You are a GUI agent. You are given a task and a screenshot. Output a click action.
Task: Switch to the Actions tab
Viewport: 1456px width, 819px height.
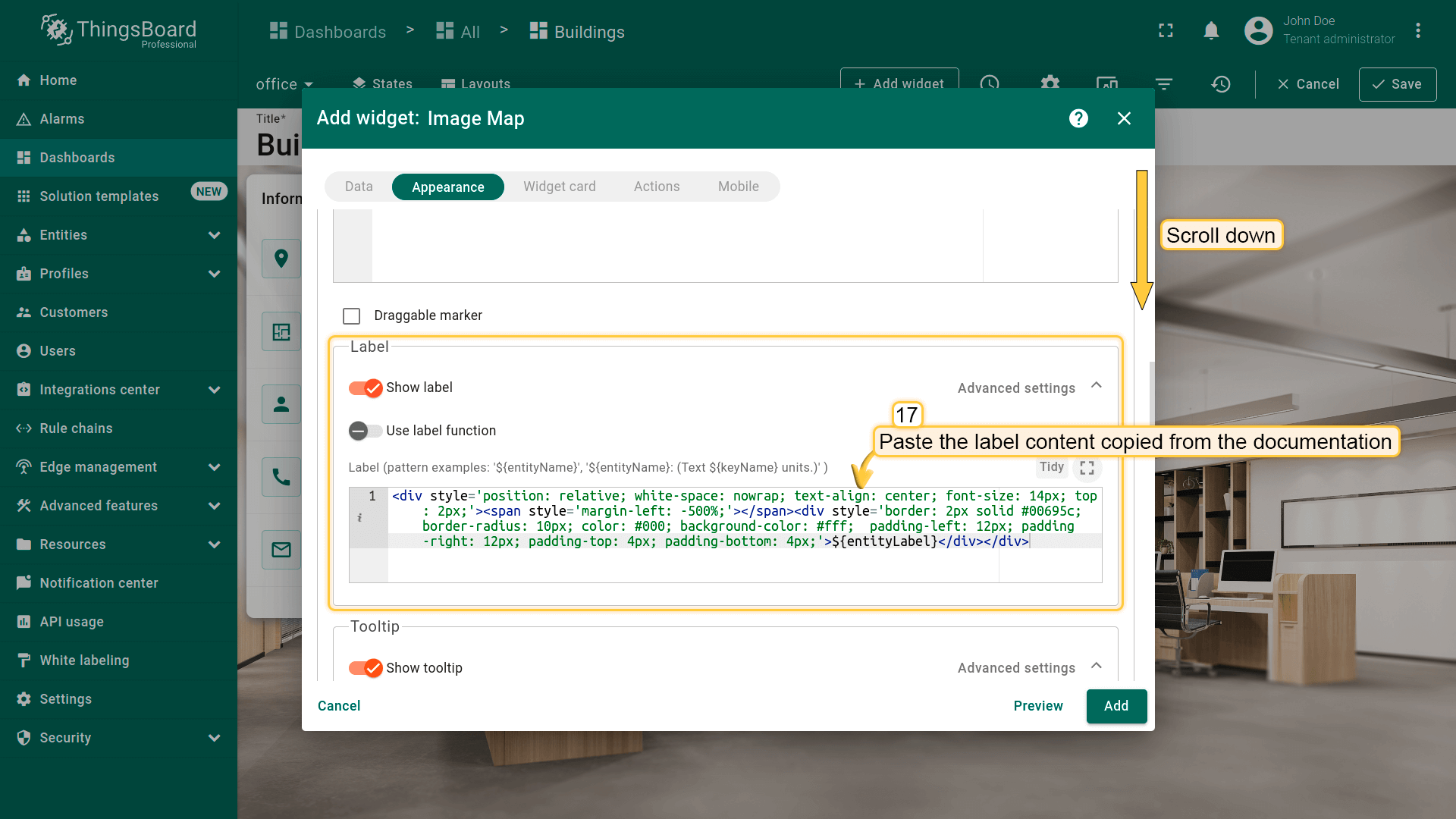[656, 187]
